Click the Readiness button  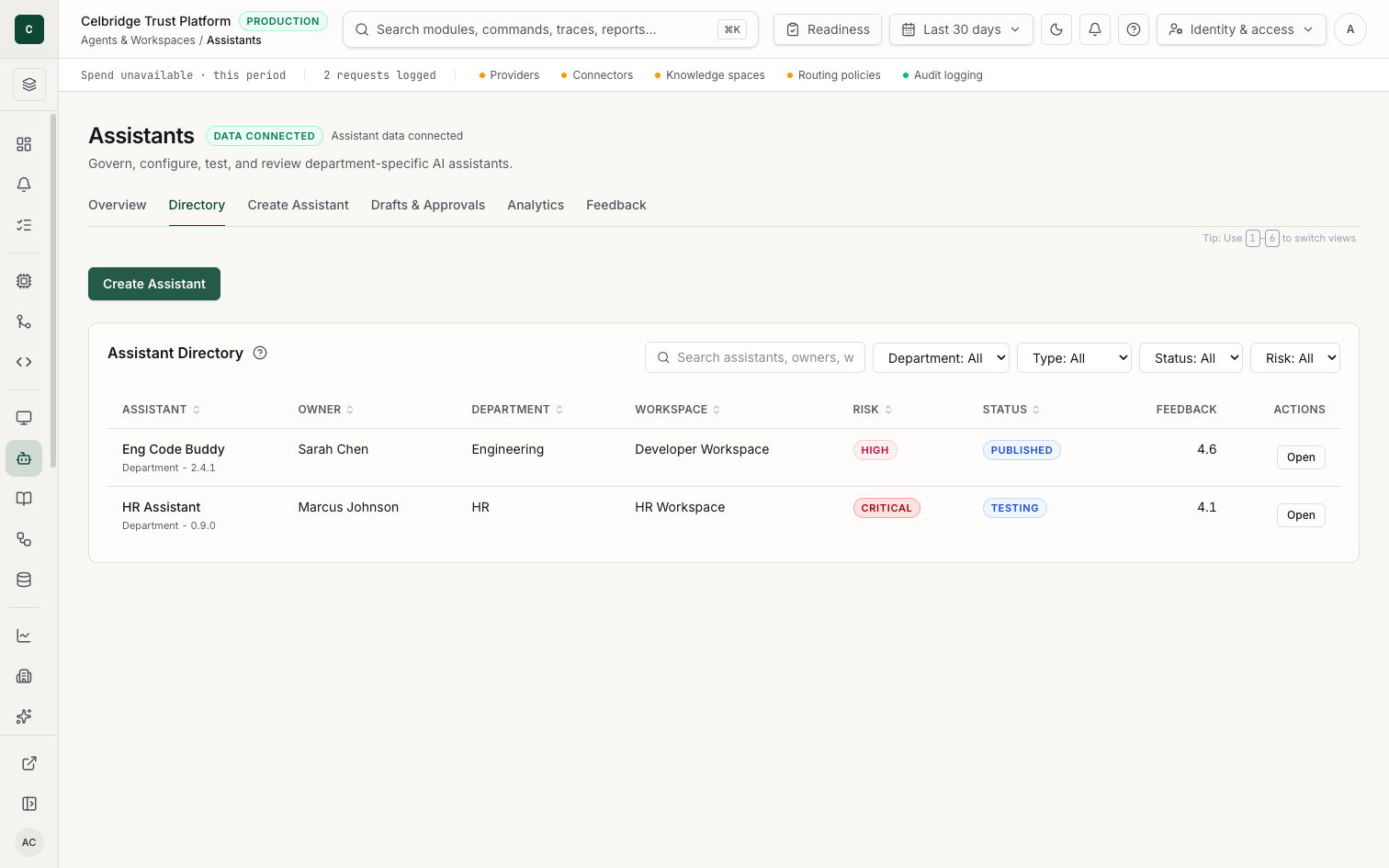(828, 29)
